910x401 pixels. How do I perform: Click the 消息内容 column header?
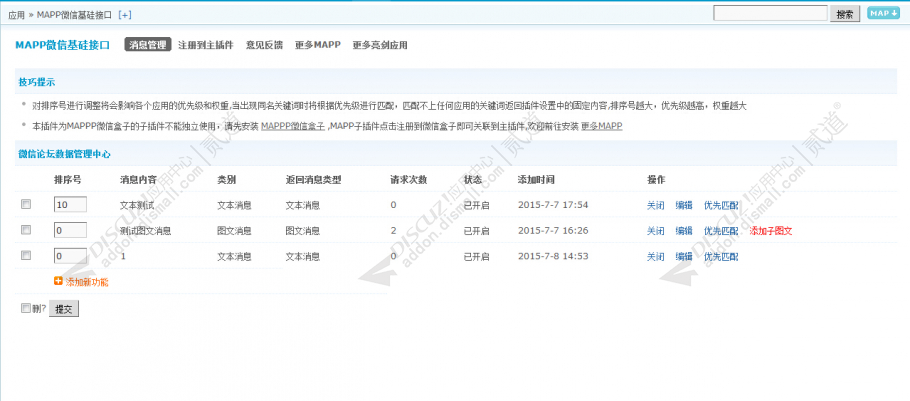tap(138, 179)
